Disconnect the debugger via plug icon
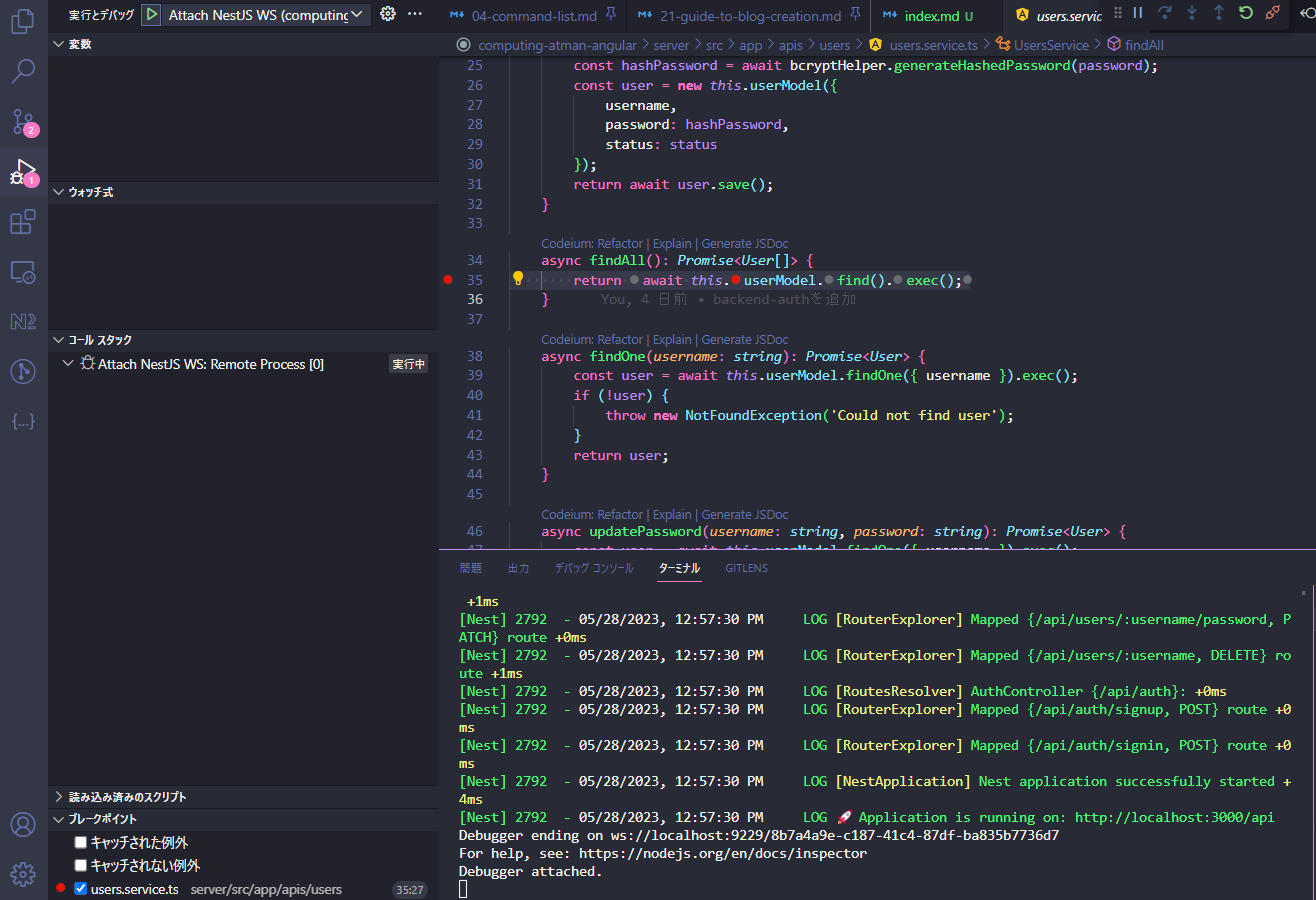 (1272, 13)
